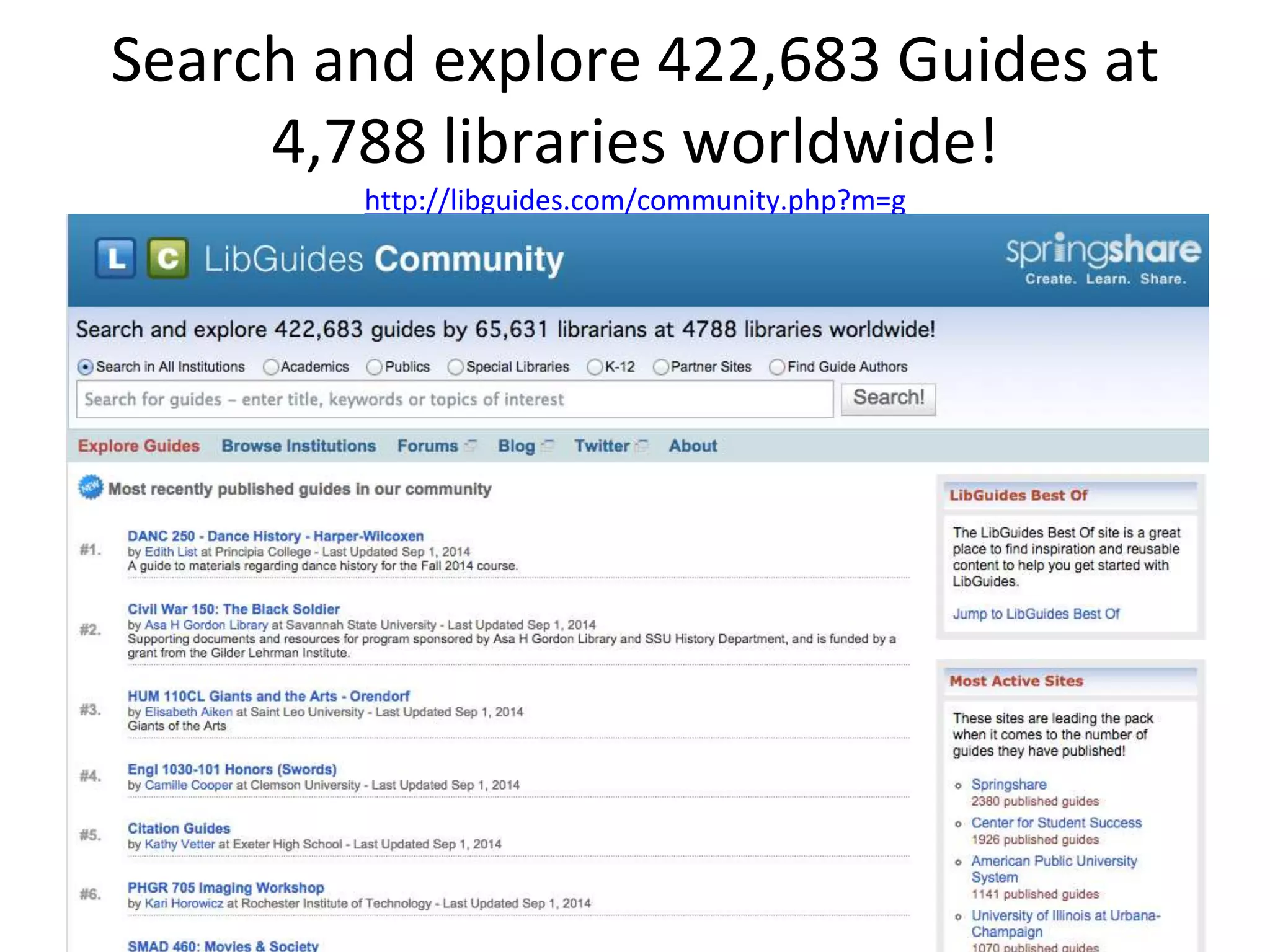
Task: Open Civil War 150: The Black Soldier guide
Action: tap(233, 609)
